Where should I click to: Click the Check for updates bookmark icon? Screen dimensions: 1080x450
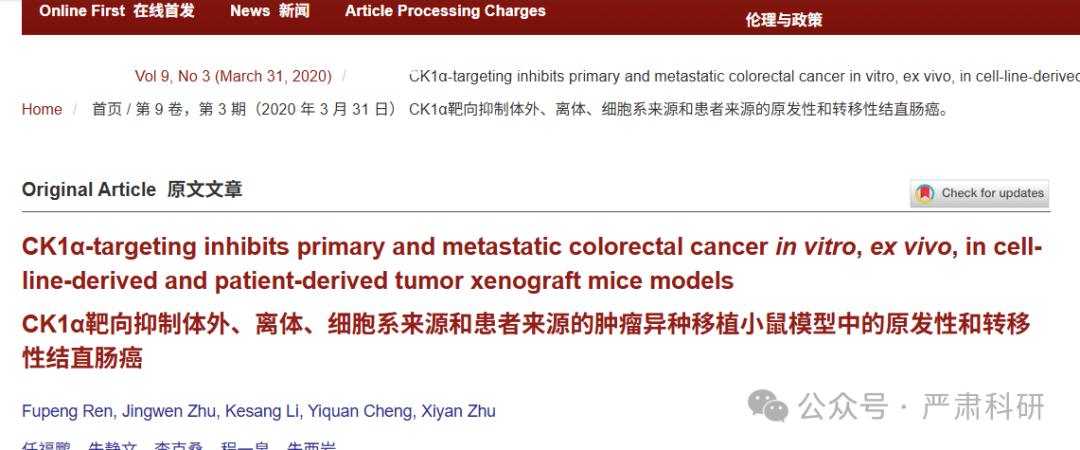[x=924, y=194]
